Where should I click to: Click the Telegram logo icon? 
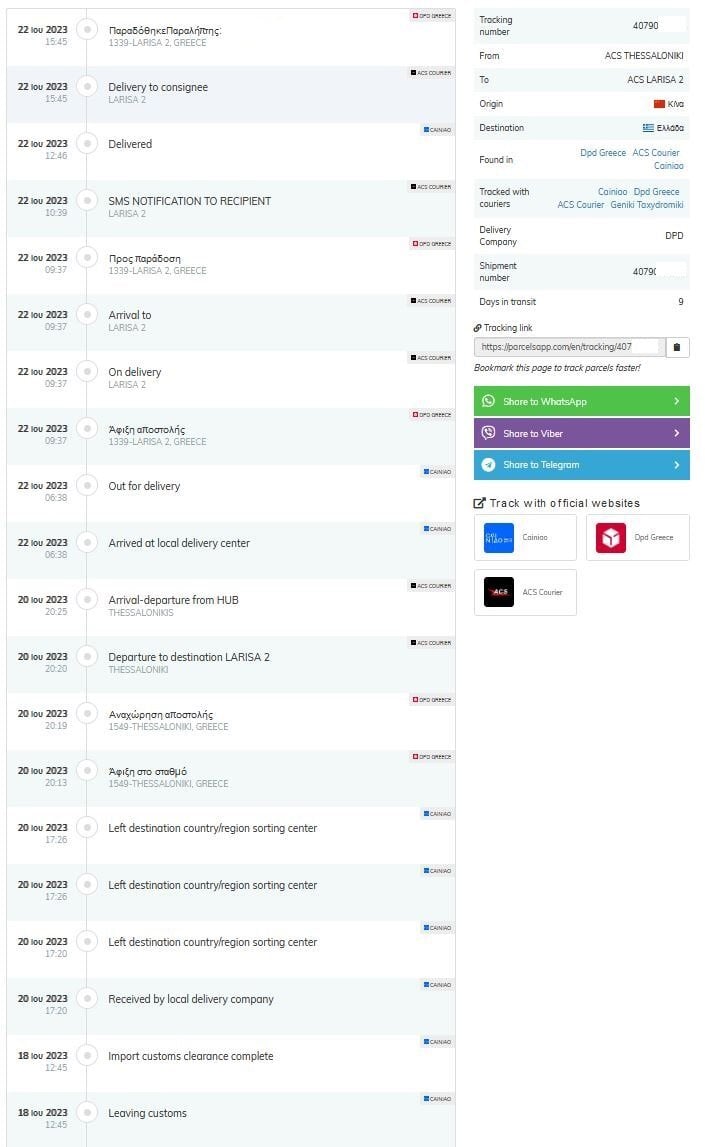pos(489,465)
